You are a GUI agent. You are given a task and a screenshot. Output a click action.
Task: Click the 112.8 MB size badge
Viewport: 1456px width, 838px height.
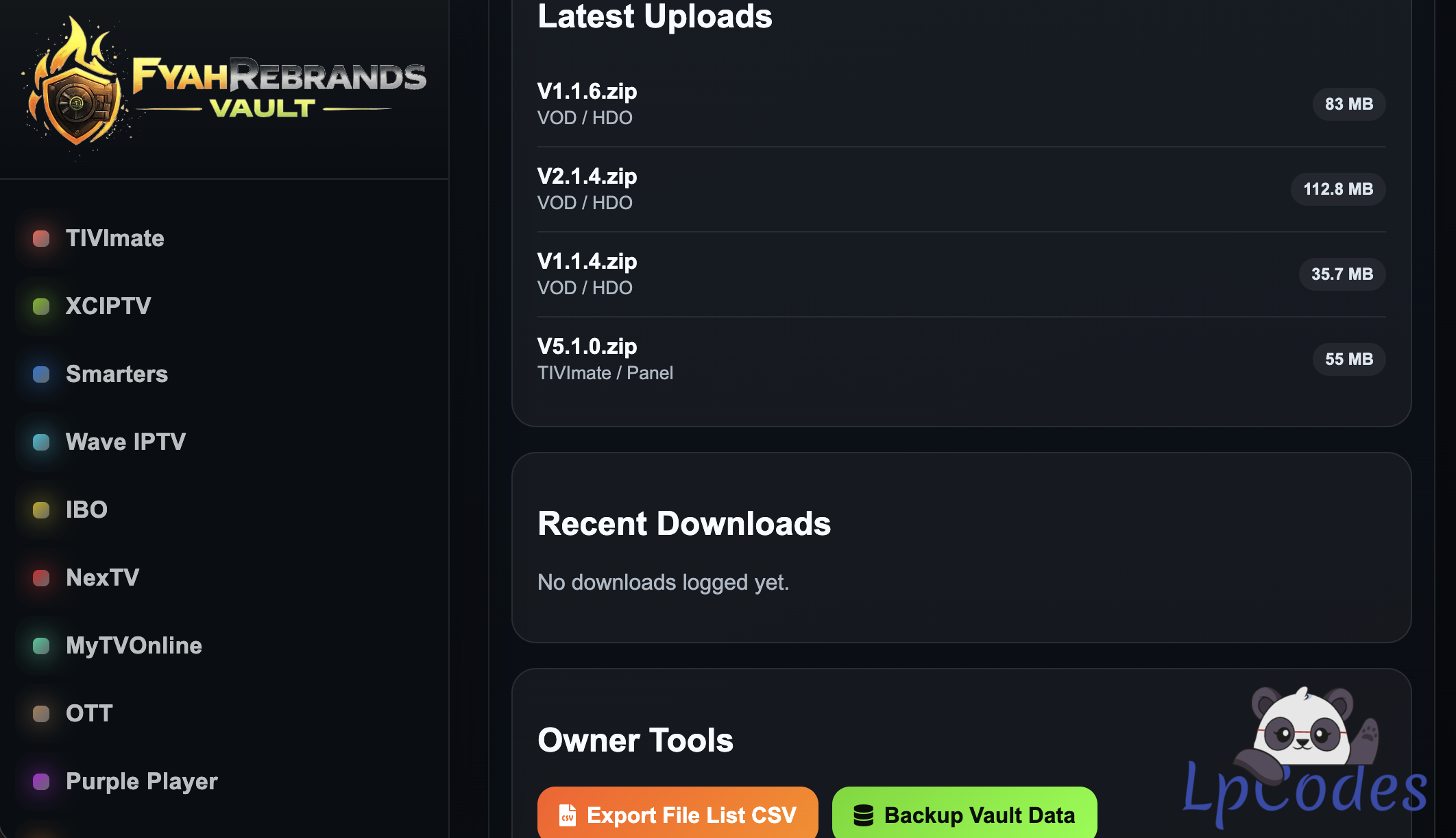click(x=1338, y=189)
